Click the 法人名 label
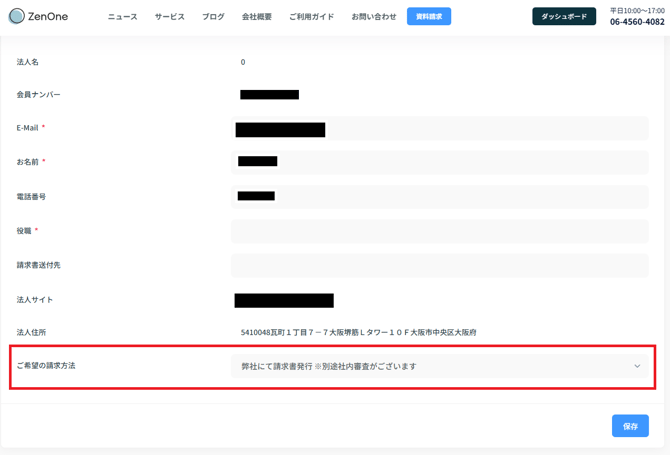The image size is (670, 455). [27, 62]
